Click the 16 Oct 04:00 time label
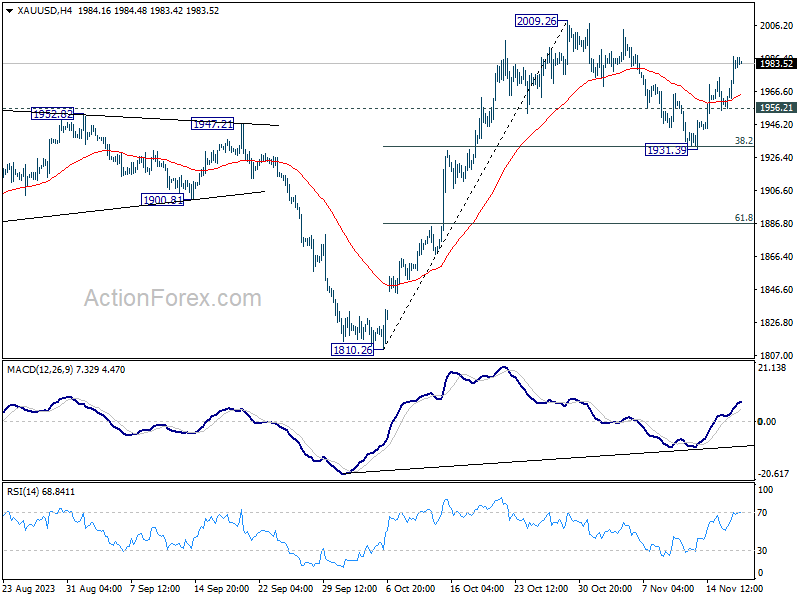The width and height of the screenshot is (800, 600). [x=477, y=588]
